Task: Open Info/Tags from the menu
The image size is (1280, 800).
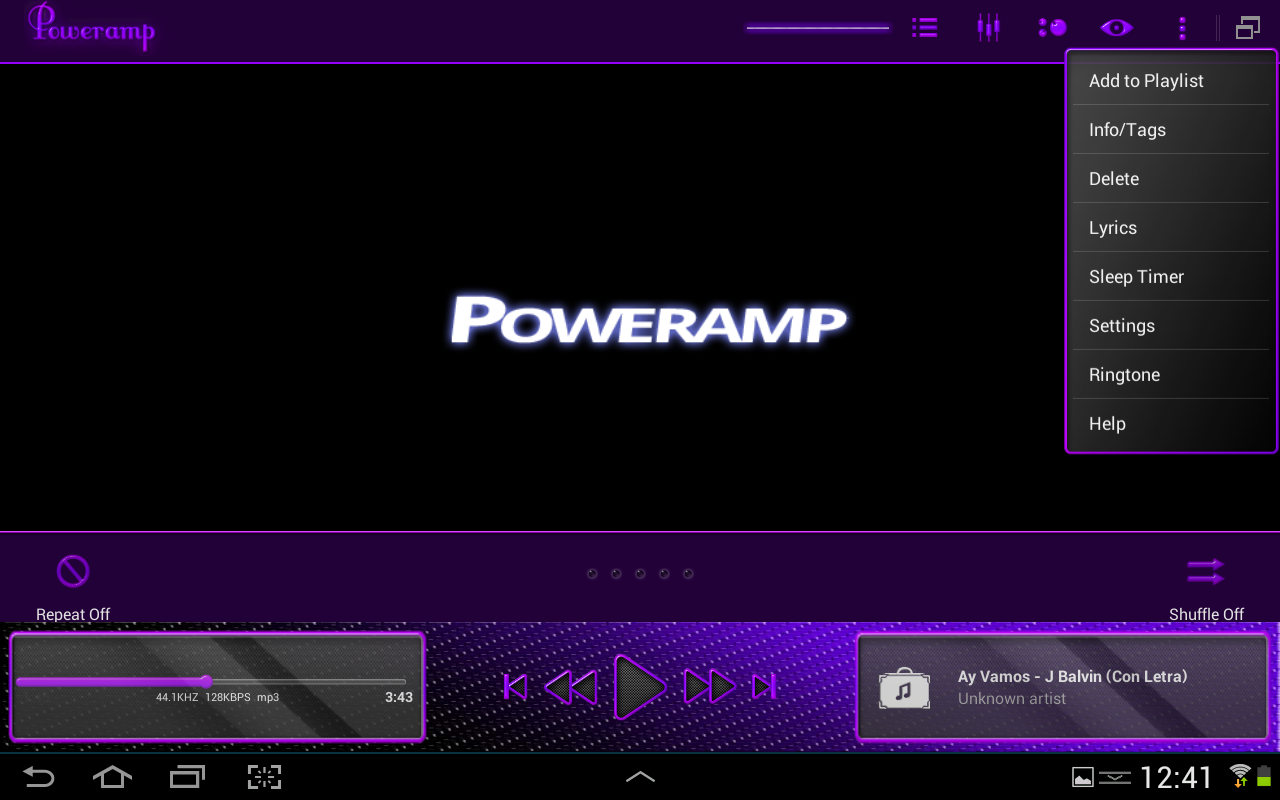Action: pyautogui.click(x=1170, y=130)
